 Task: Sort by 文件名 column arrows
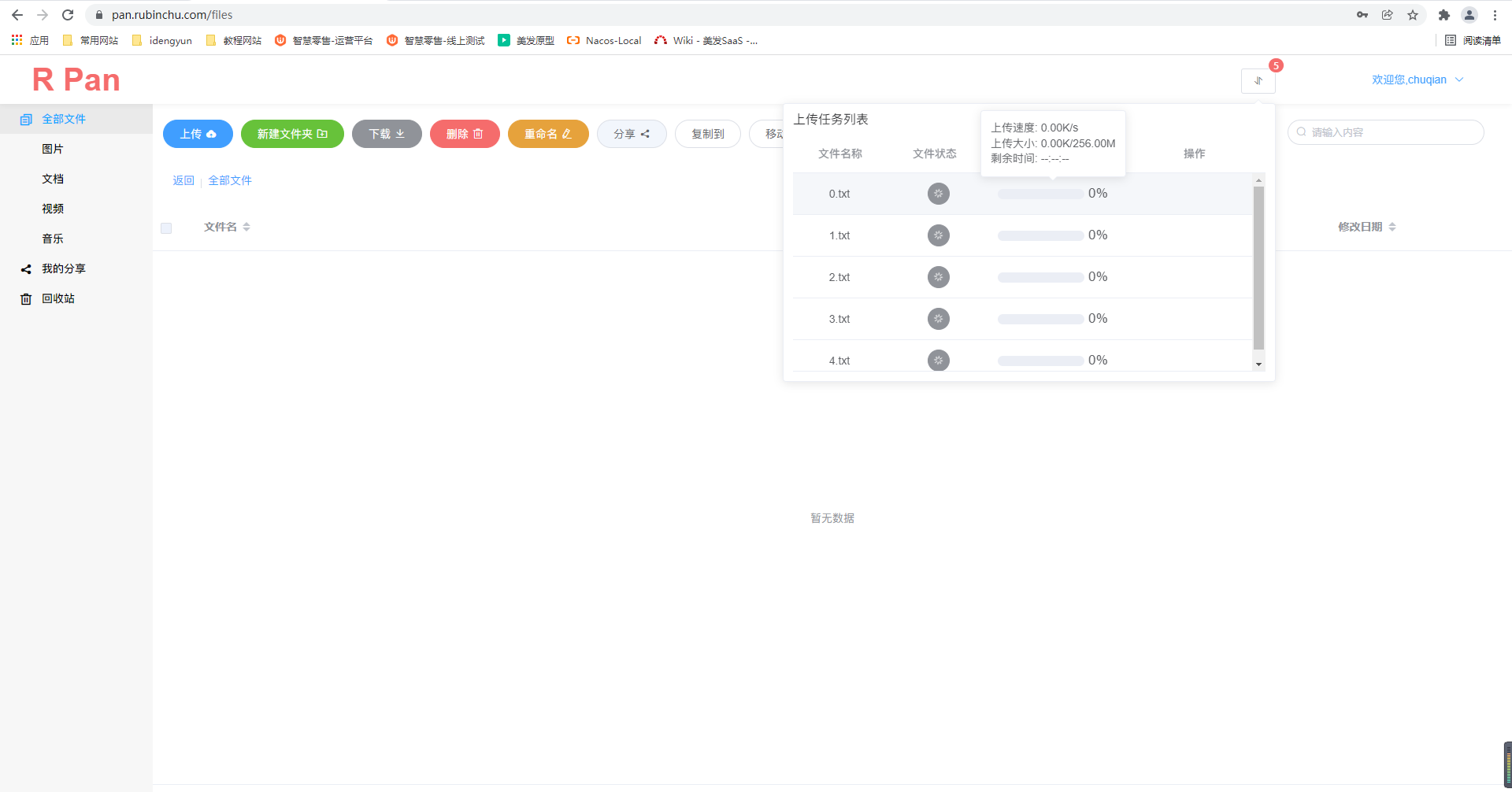click(x=246, y=227)
